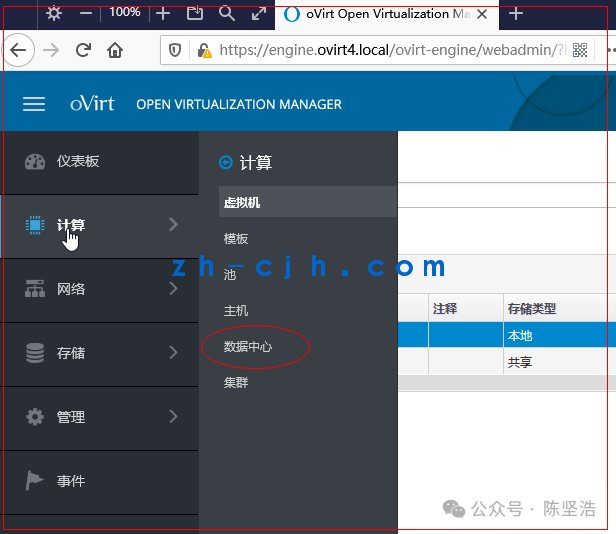Open the 事件 events menu
The height and width of the screenshot is (534, 616).
pyautogui.click(x=99, y=482)
